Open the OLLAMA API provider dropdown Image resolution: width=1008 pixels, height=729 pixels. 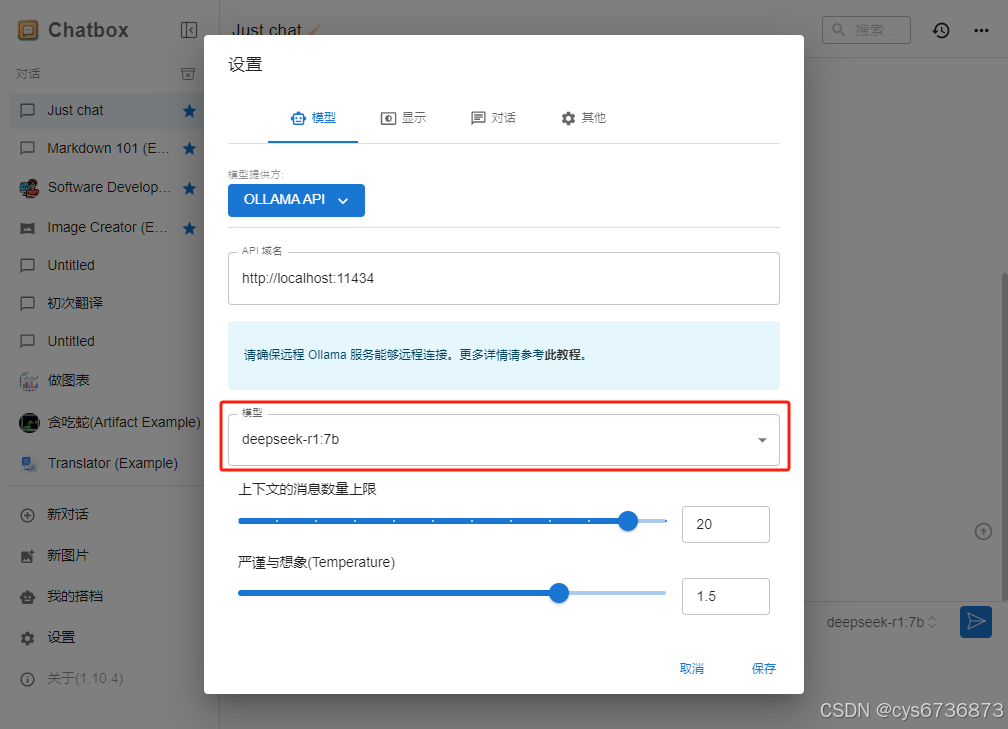296,201
